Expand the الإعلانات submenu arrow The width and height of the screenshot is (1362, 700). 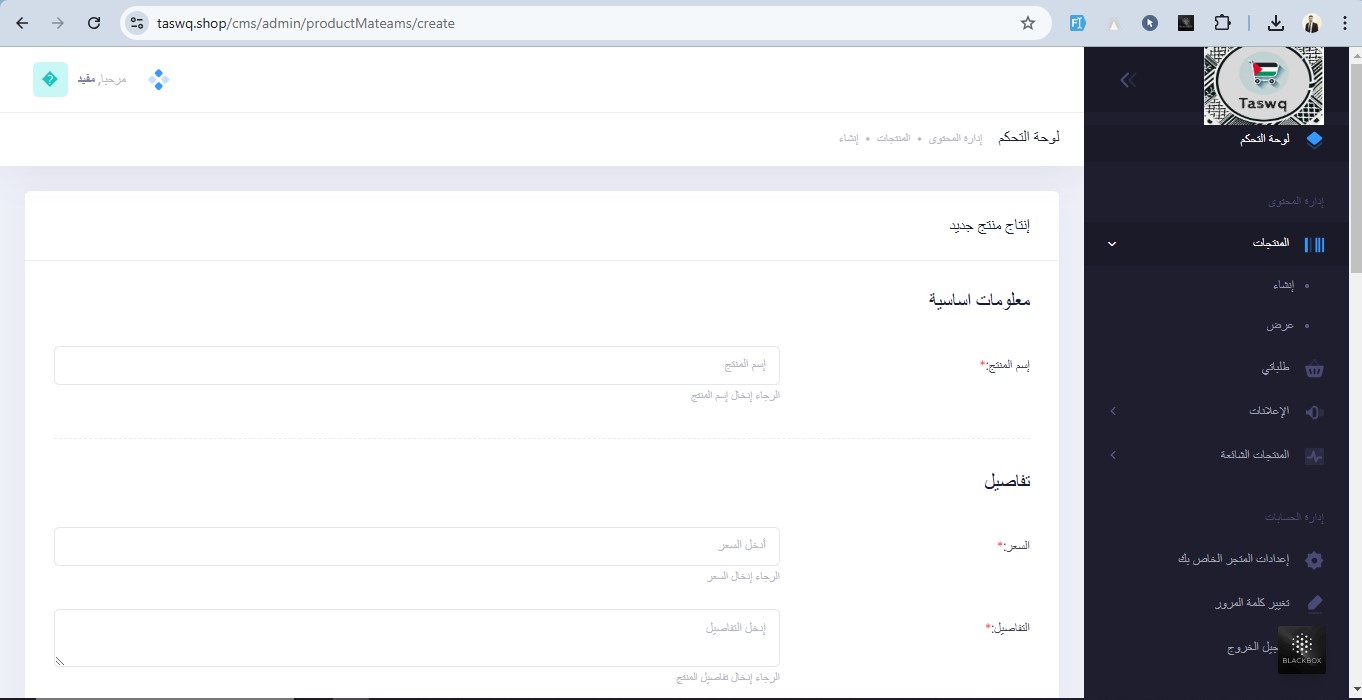[x=1112, y=412]
